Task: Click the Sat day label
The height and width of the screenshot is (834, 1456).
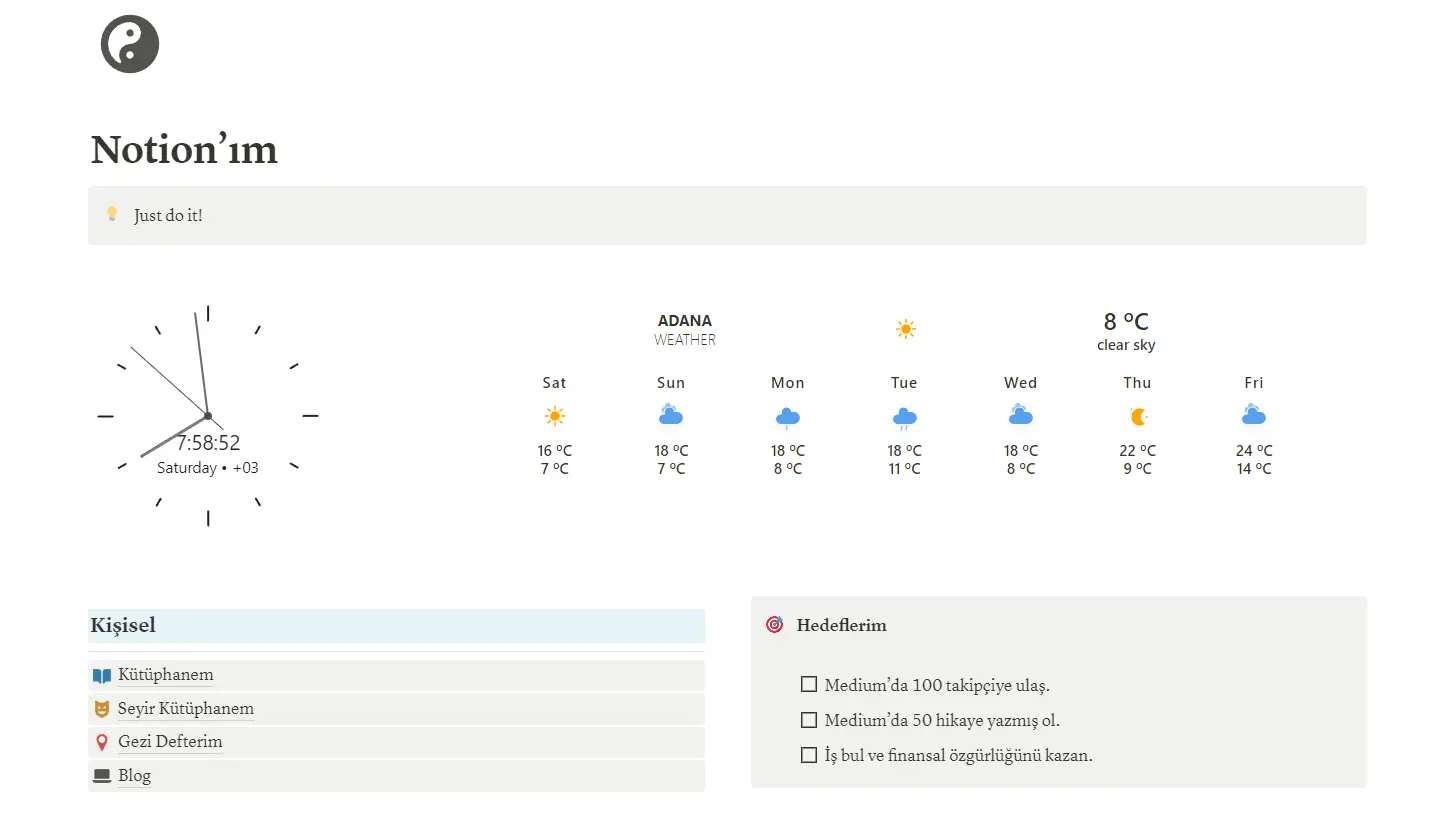Action: [554, 383]
